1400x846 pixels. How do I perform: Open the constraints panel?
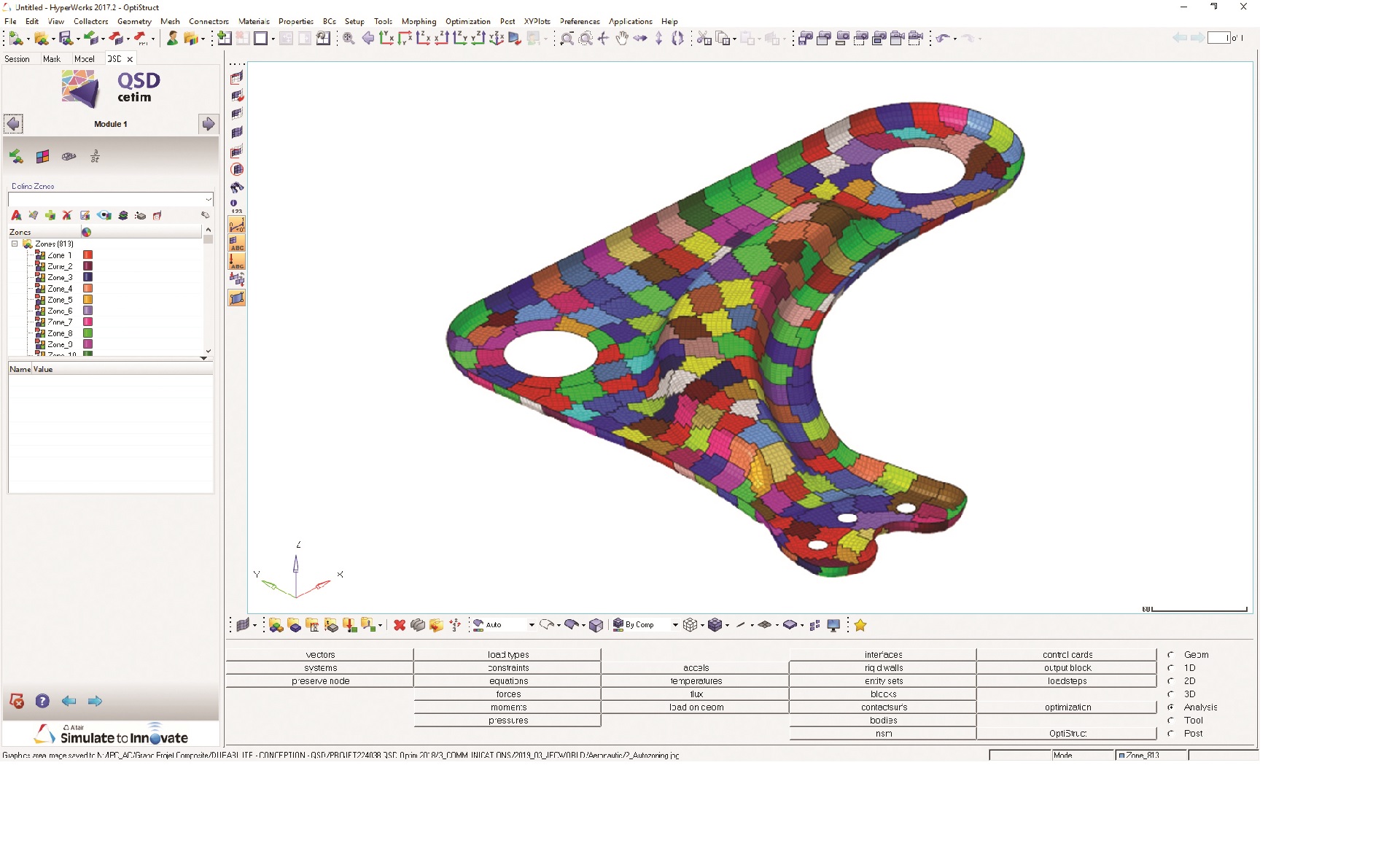tap(508, 668)
